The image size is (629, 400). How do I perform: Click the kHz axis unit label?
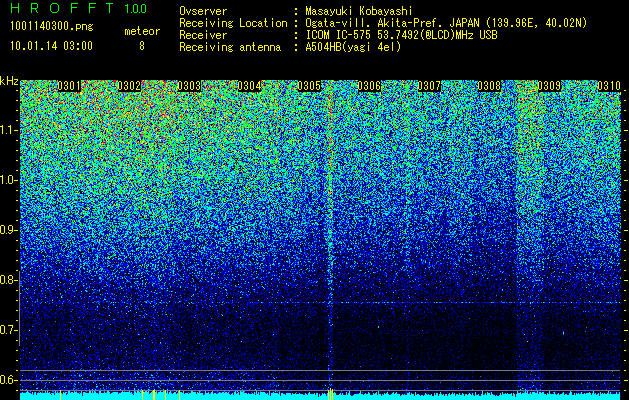tap(9, 81)
